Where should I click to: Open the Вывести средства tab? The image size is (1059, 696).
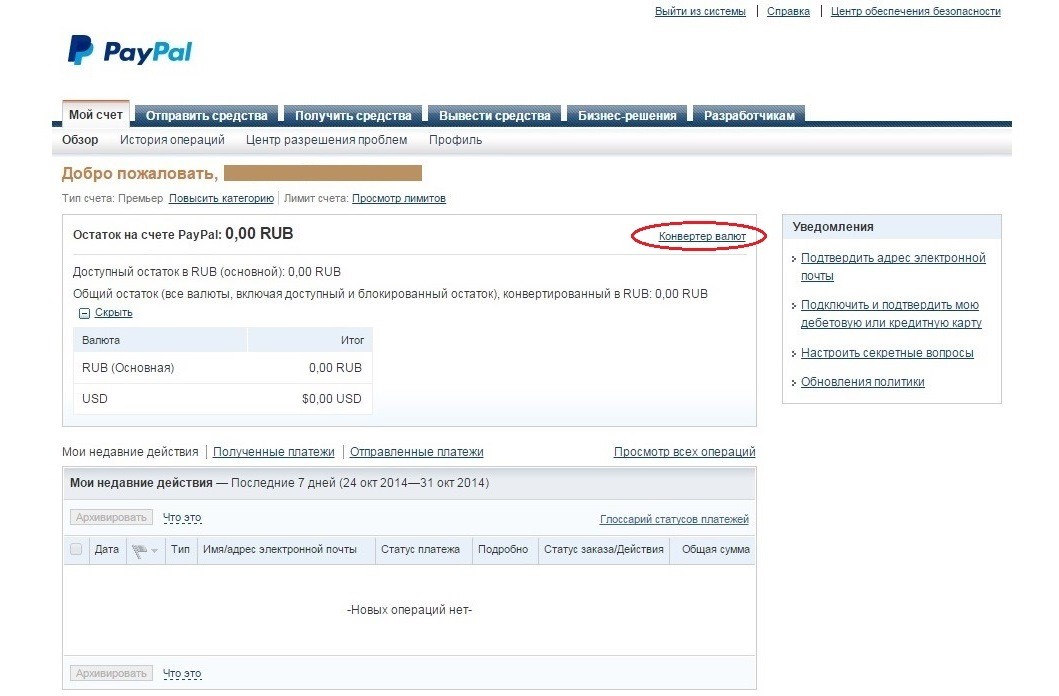[x=494, y=115]
